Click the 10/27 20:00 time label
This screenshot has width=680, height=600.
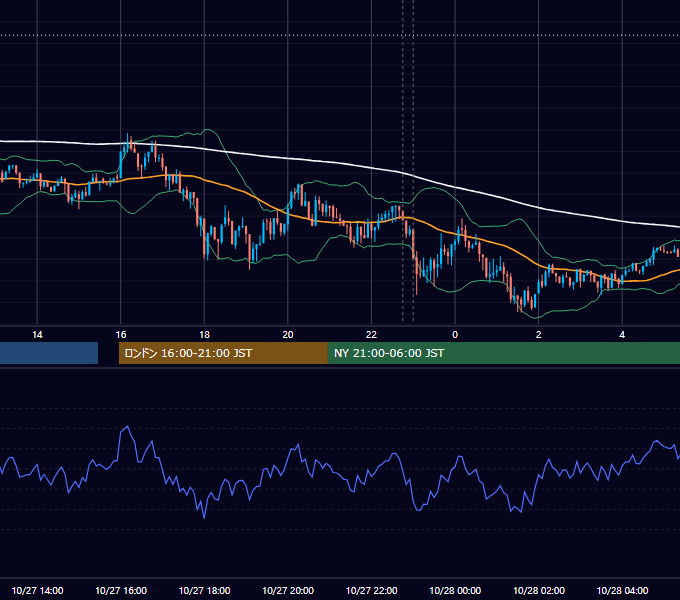pos(288,590)
